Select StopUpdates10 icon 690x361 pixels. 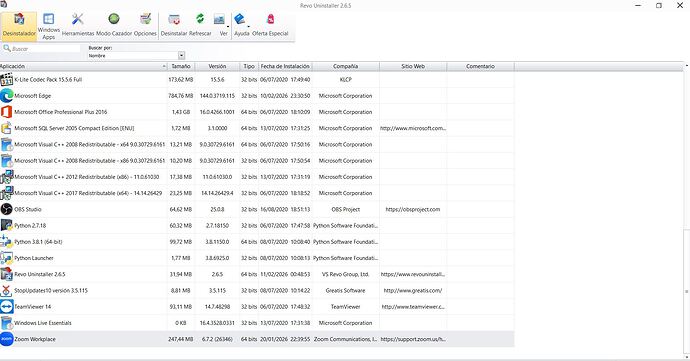pyautogui.click(x=7, y=291)
